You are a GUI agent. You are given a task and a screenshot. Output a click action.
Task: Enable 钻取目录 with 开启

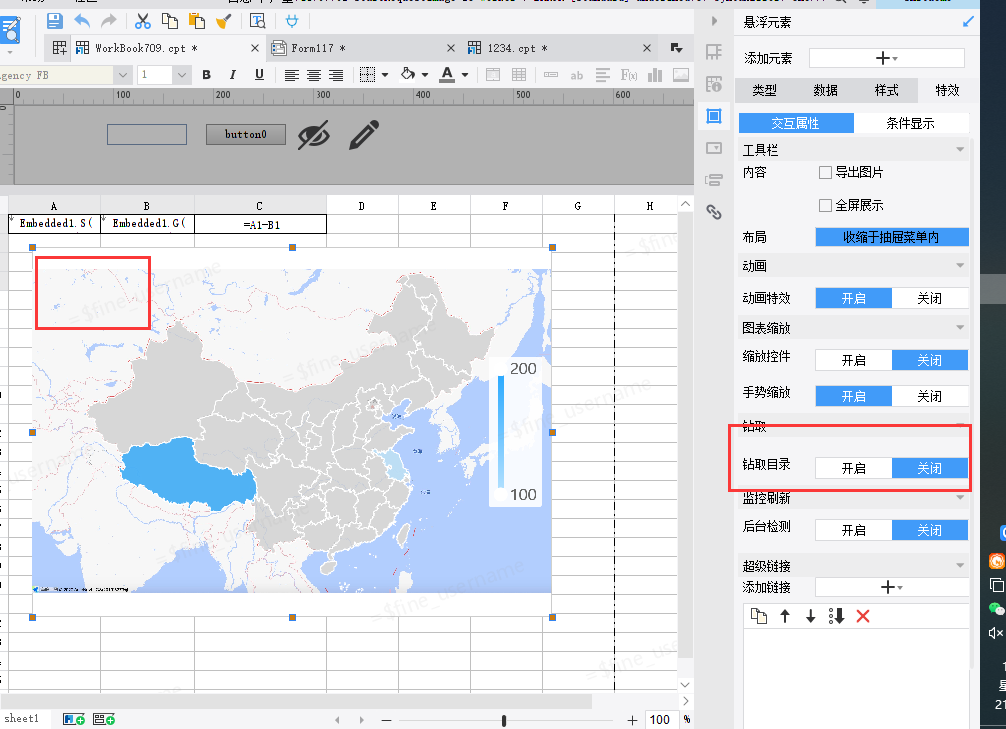853,468
